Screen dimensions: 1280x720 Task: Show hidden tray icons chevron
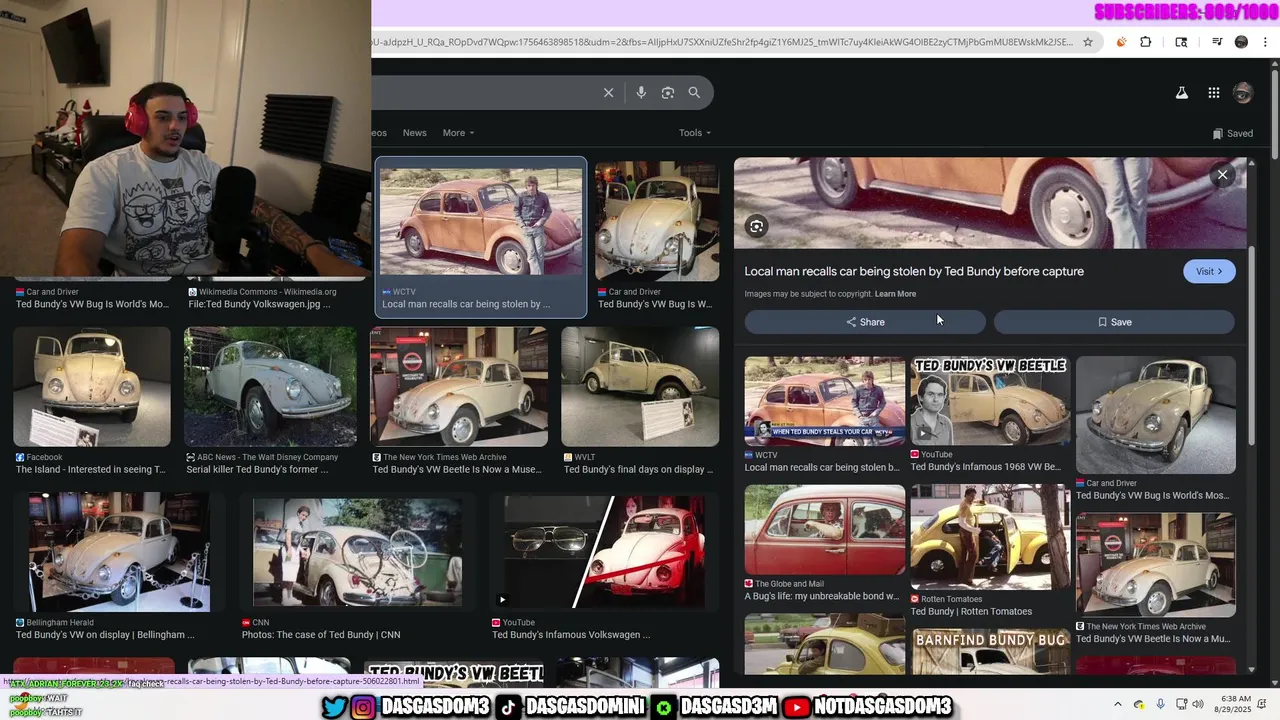pos(1118,705)
